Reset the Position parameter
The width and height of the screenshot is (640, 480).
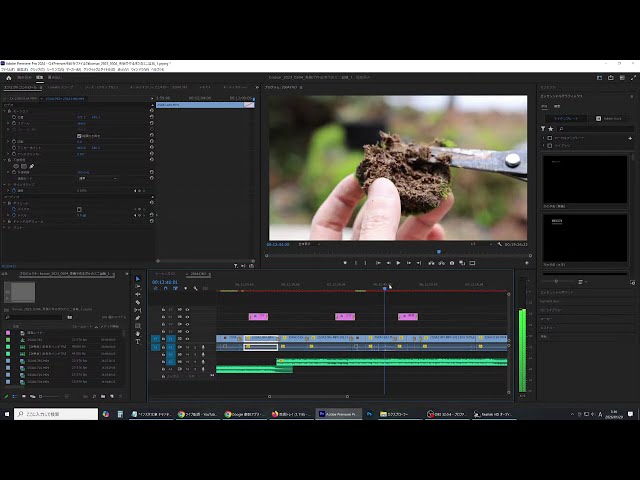pos(151,117)
